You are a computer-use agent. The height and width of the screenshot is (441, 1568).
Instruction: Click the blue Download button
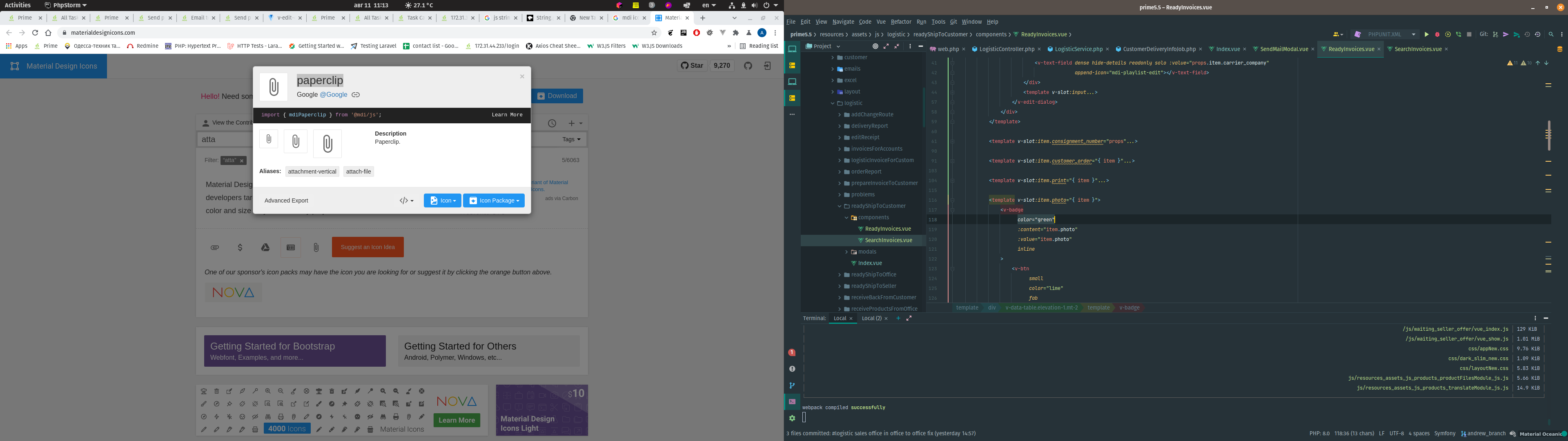(557, 96)
